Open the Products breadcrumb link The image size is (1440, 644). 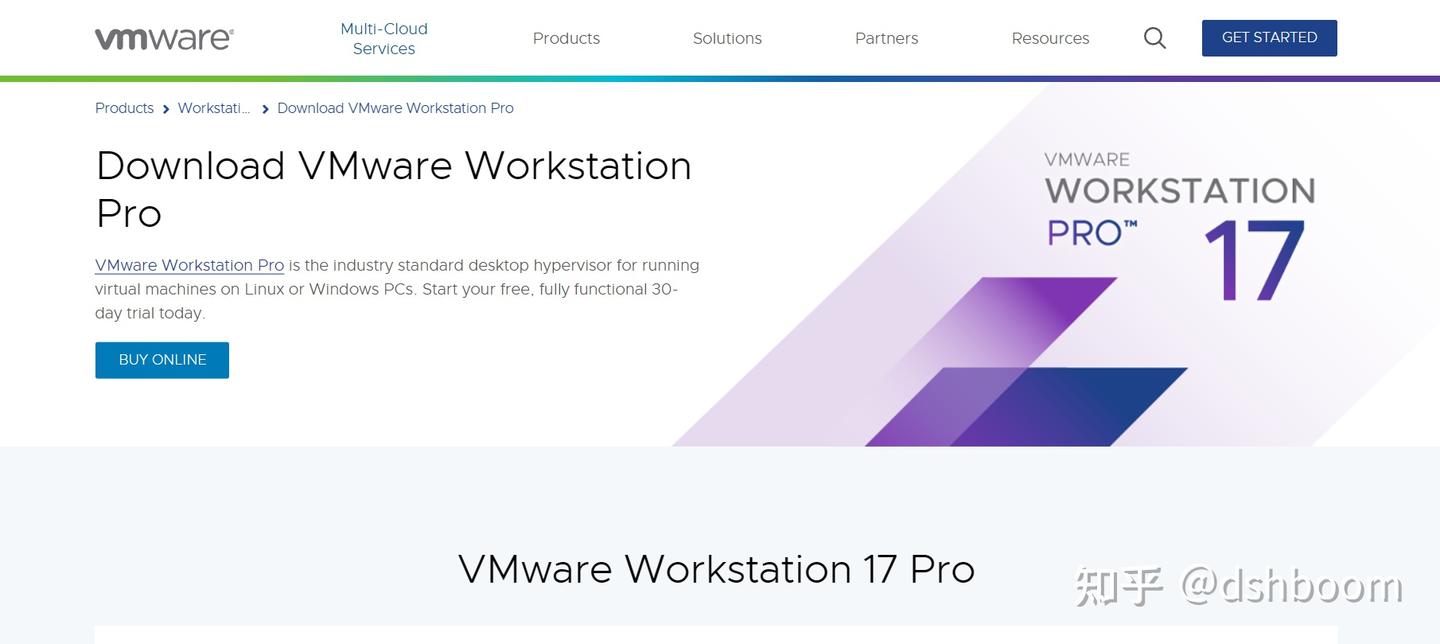tap(124, 108)
